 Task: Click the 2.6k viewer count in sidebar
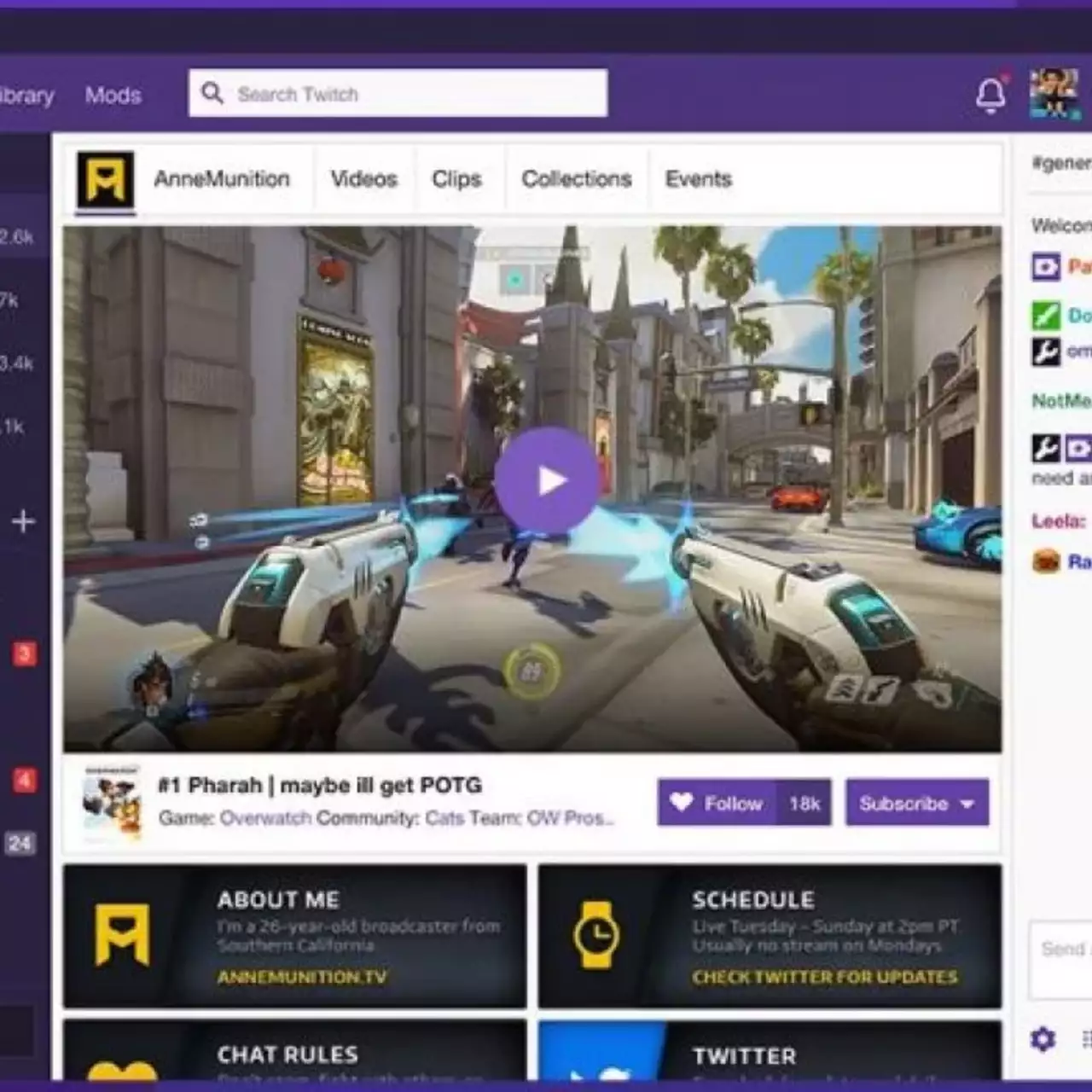tap(16, 237)
